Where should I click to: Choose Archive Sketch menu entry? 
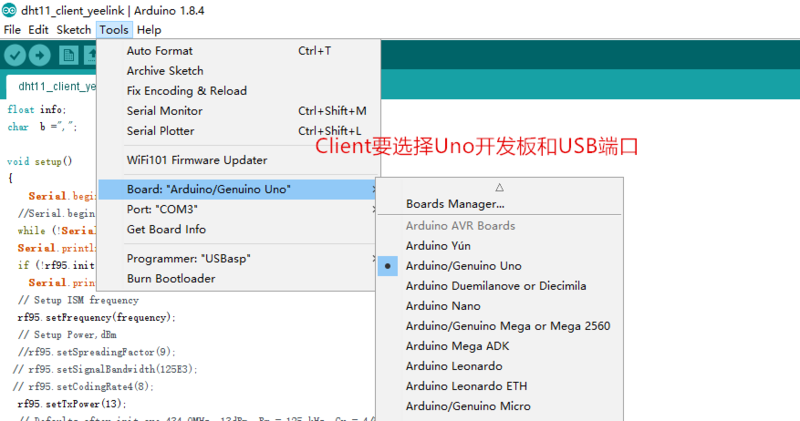pos(239,70)
